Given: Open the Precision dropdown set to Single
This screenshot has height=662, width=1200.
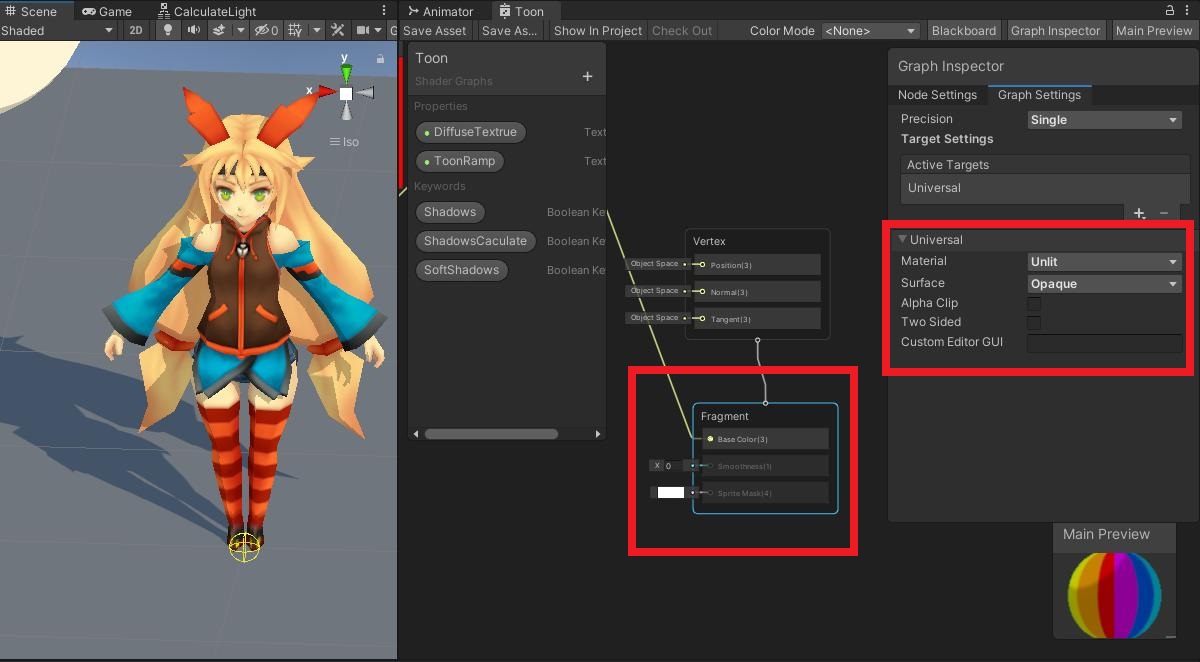Looking at the screenshot, I should (1105, 120).
